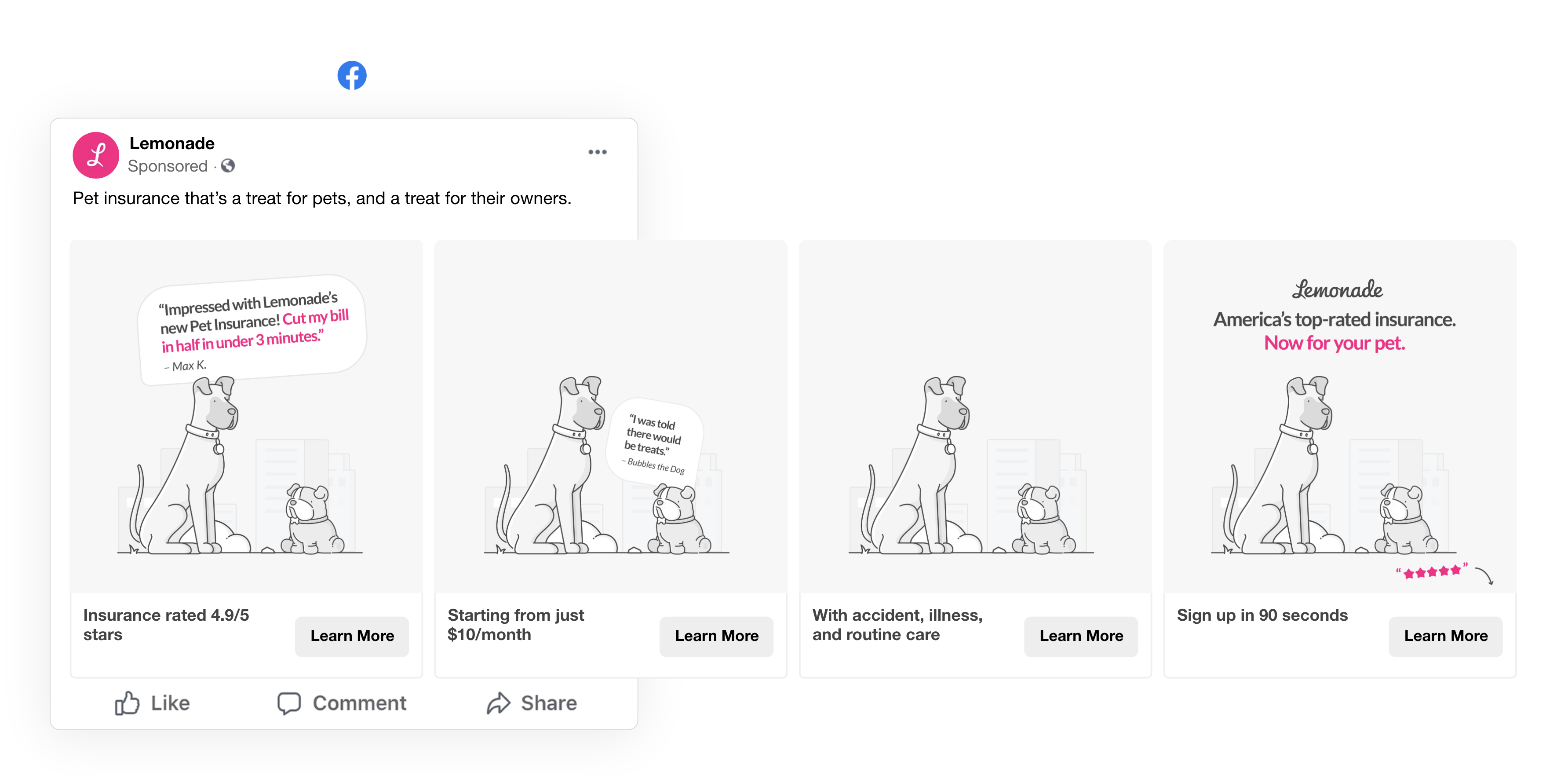
Task: Click the 'Now for your pet.' pink text
Action: click(x=1335, y=343)
